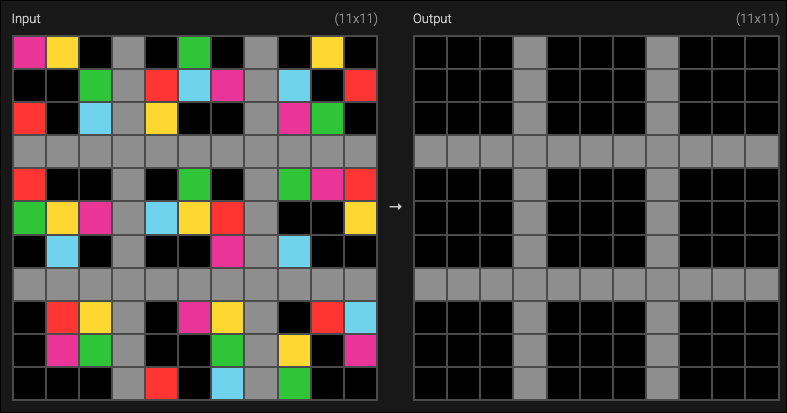This screenshot has width=787, height=413.
Task: Select the Output grid's bottom-right black cell
Action: click(x=761, y=383)
